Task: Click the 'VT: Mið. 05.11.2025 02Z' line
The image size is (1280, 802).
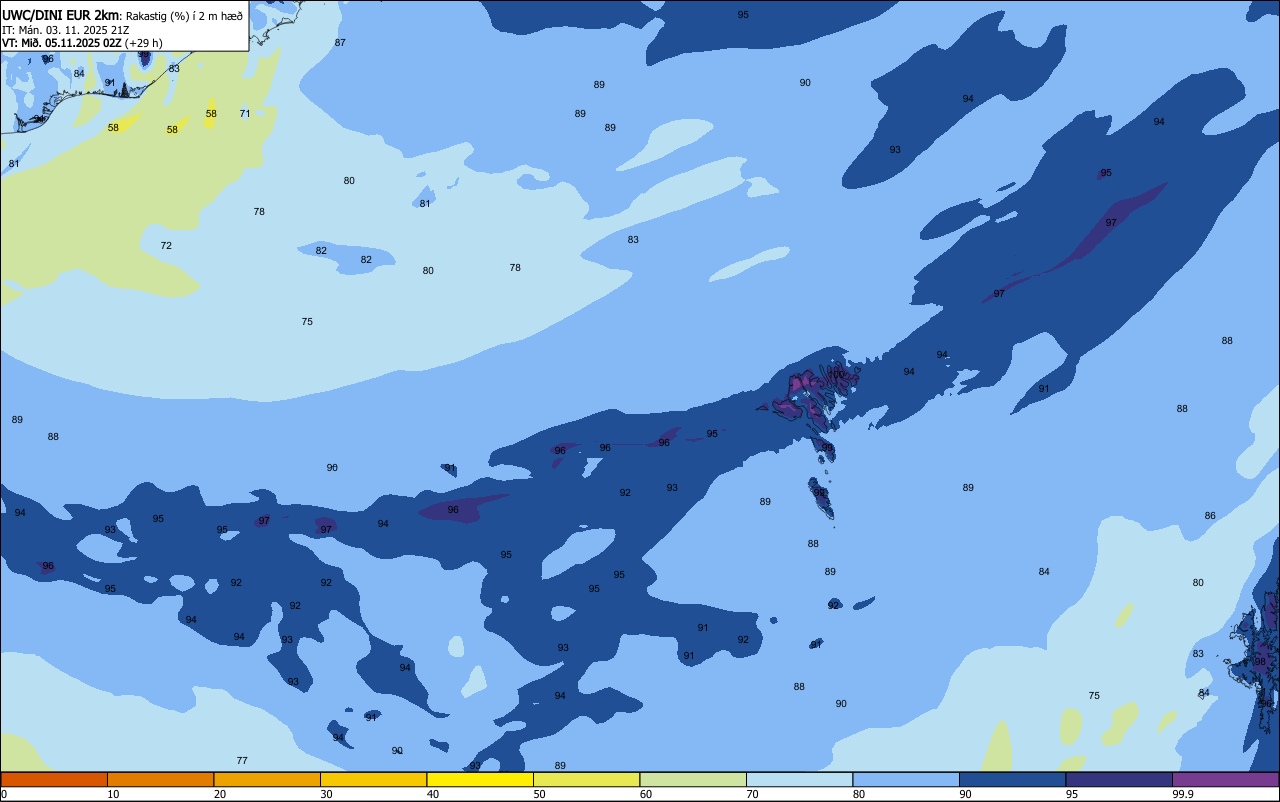Action: [x=61, y=43]
